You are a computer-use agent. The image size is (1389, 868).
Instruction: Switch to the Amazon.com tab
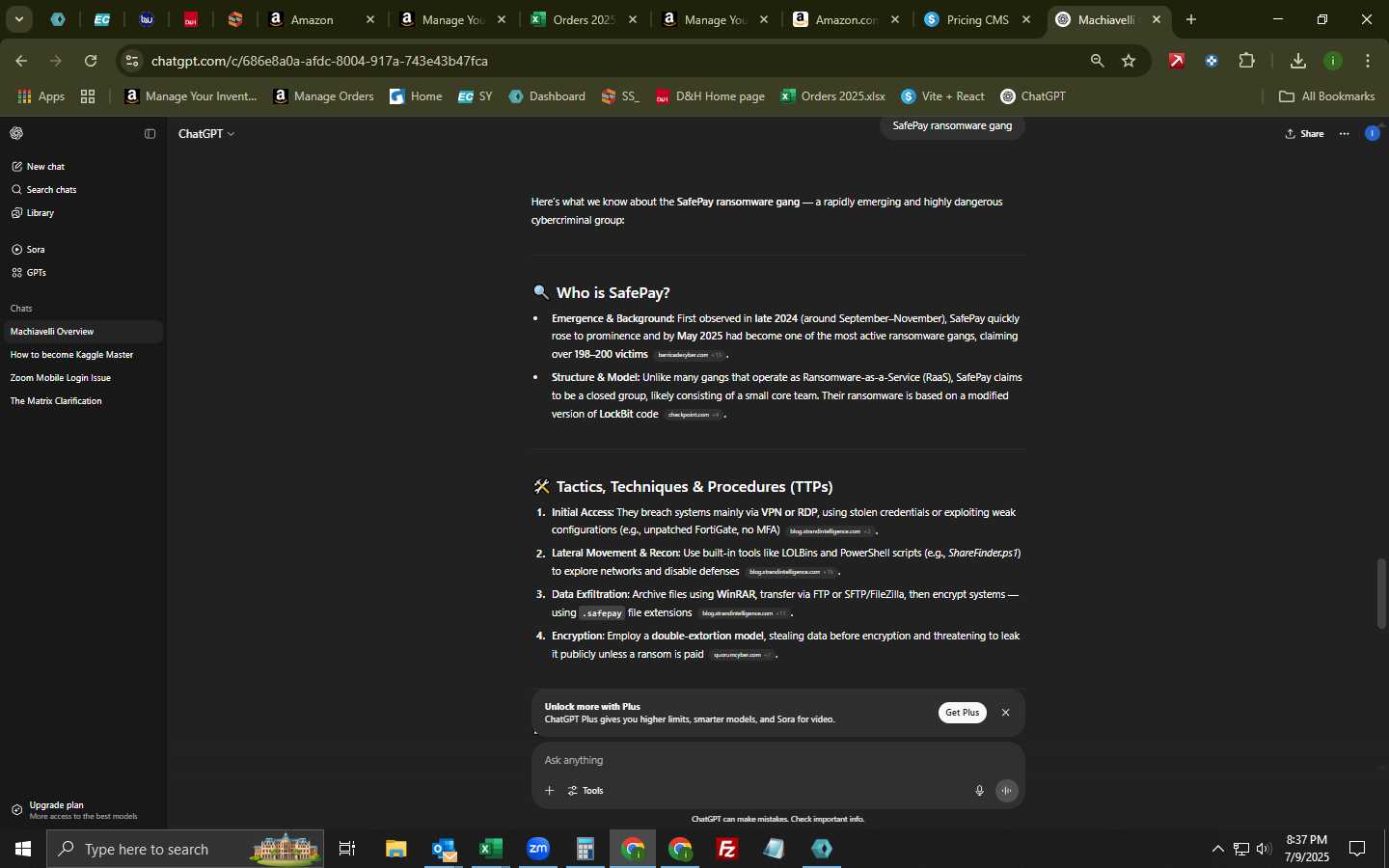[846, 19]
